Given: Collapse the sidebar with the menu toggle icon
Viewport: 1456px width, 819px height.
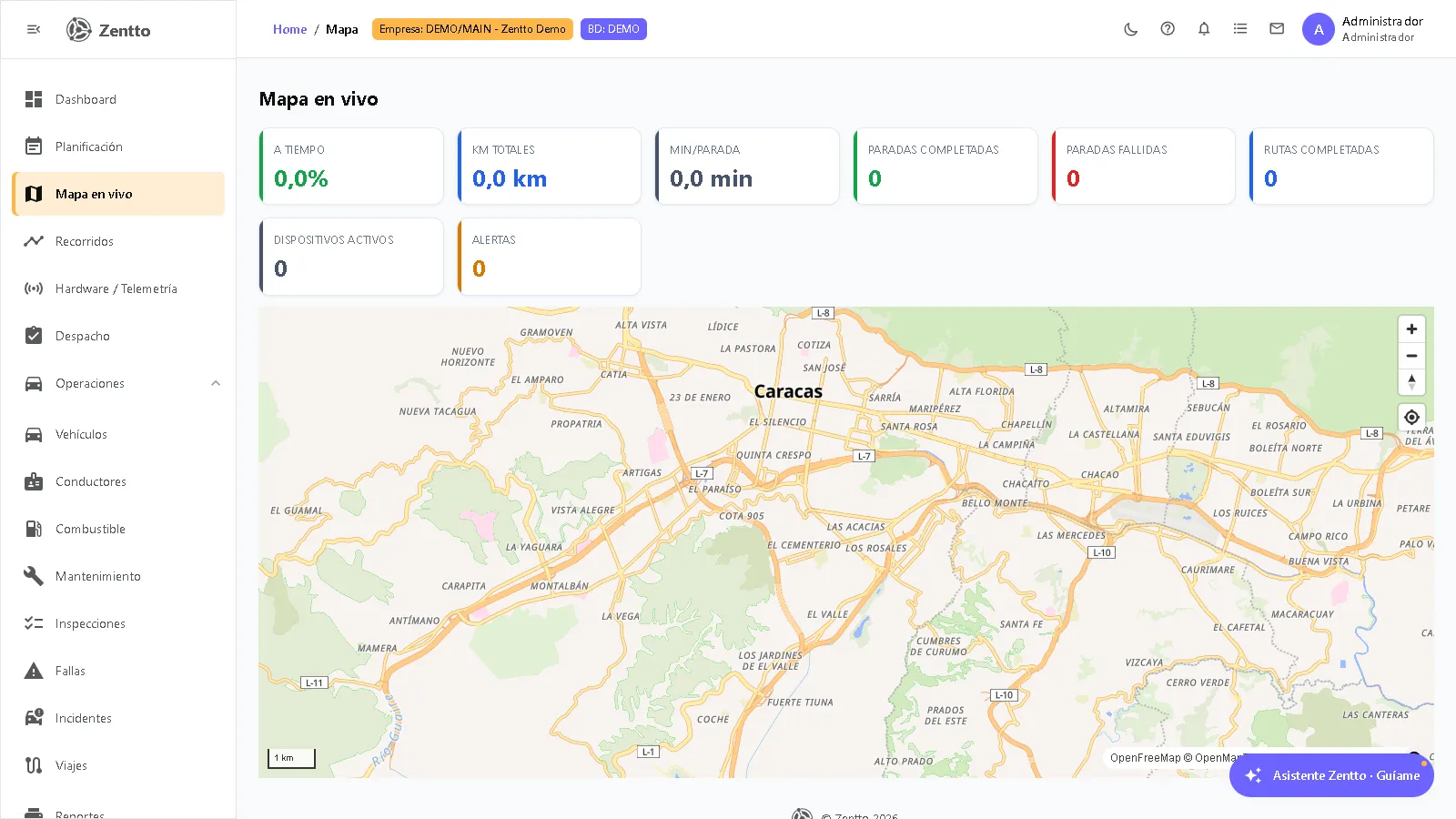Looking at the screenshot, I should point(34,30).
